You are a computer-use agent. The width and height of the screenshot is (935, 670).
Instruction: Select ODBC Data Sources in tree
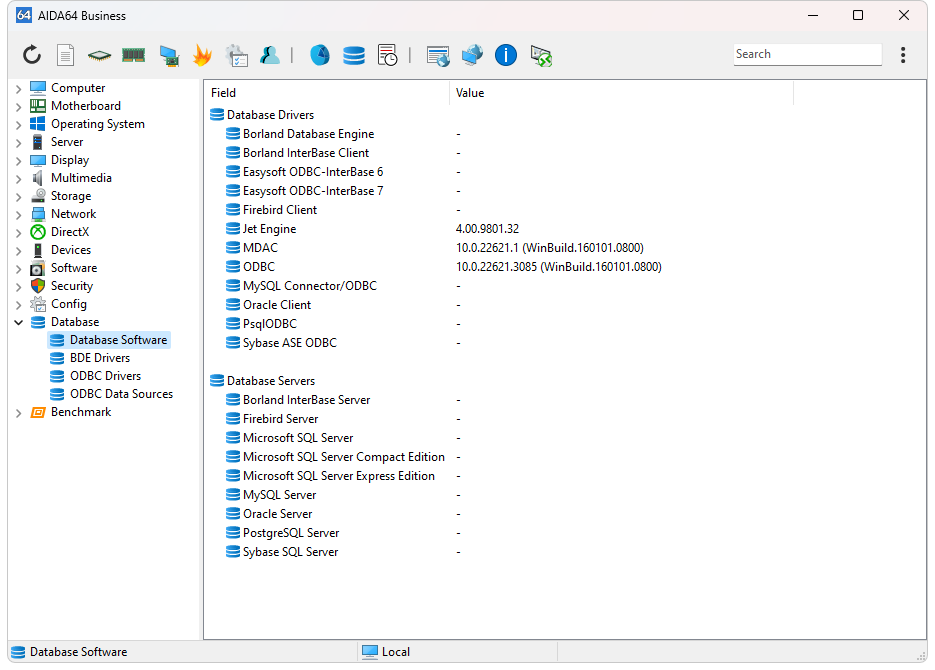(x=121, y=394)
